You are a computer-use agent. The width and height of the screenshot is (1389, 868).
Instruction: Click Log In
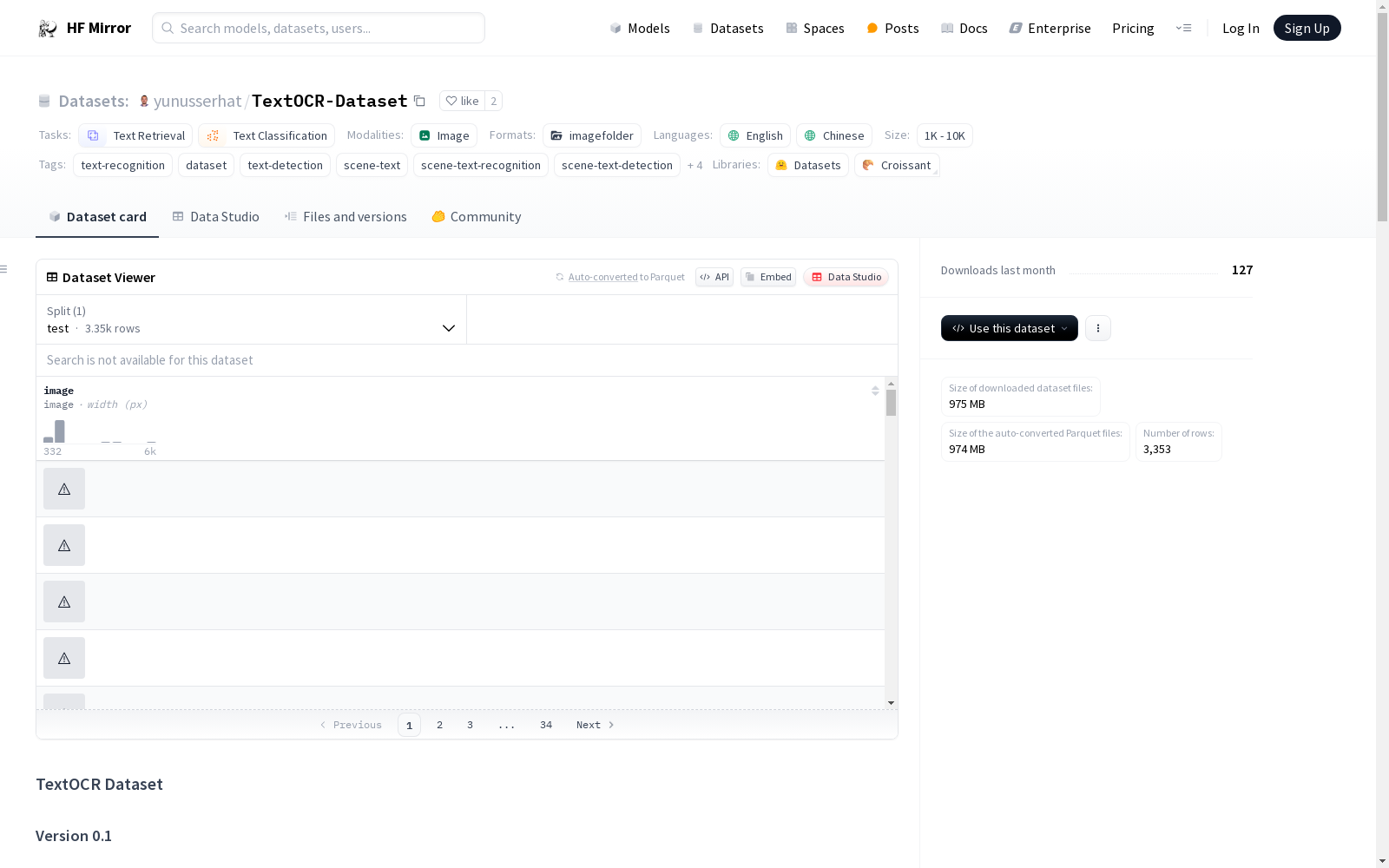[x=1241, y=28]
